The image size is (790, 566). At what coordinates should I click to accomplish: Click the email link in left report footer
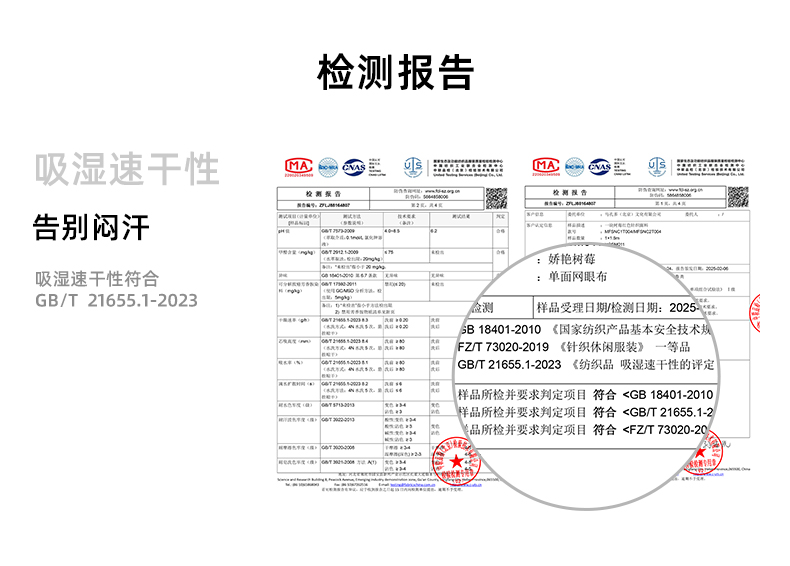pos(413,484)
